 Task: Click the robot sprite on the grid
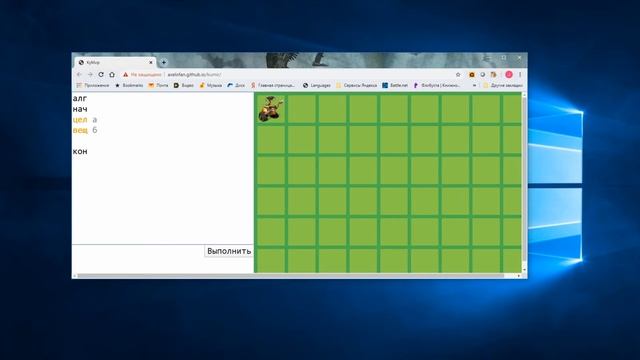tap(270, 109)
